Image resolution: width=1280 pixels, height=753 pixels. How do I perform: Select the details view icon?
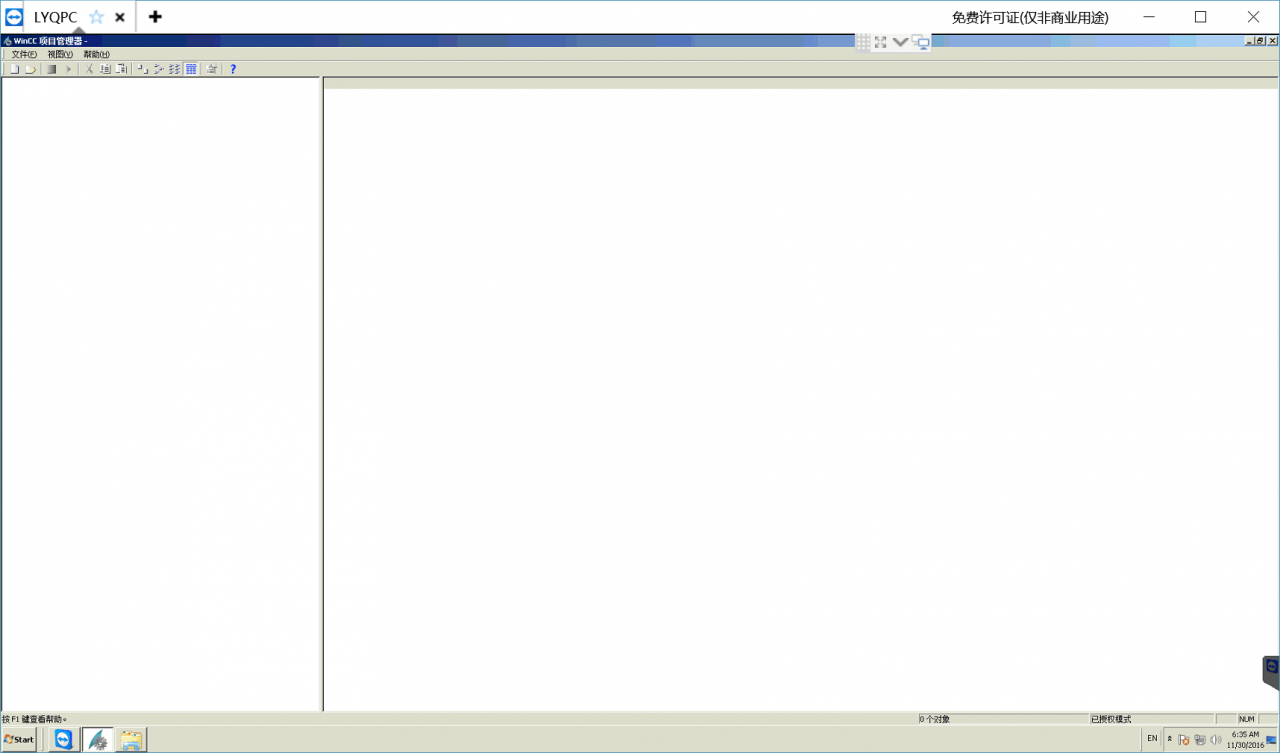click(x=190, y=69)
